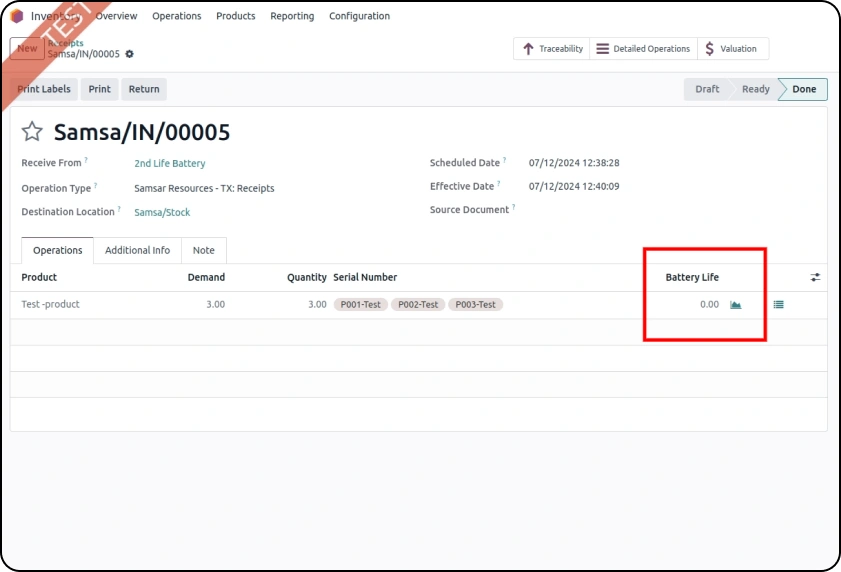
Task: Open the detailed operations list icon in the Test-product row
Action: 778,305
